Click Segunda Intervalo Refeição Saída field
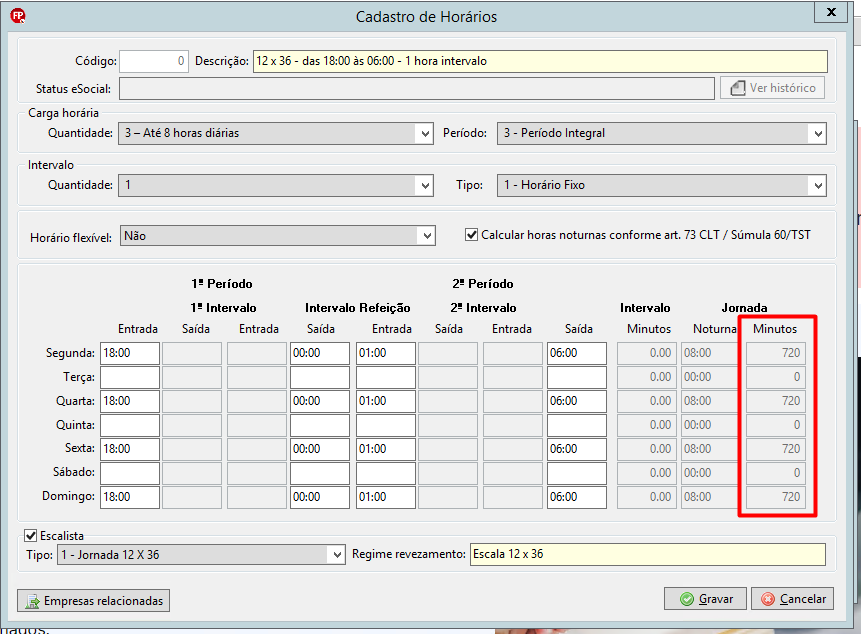The width and height of the screenshot is (861, 634). coord(320,354)
